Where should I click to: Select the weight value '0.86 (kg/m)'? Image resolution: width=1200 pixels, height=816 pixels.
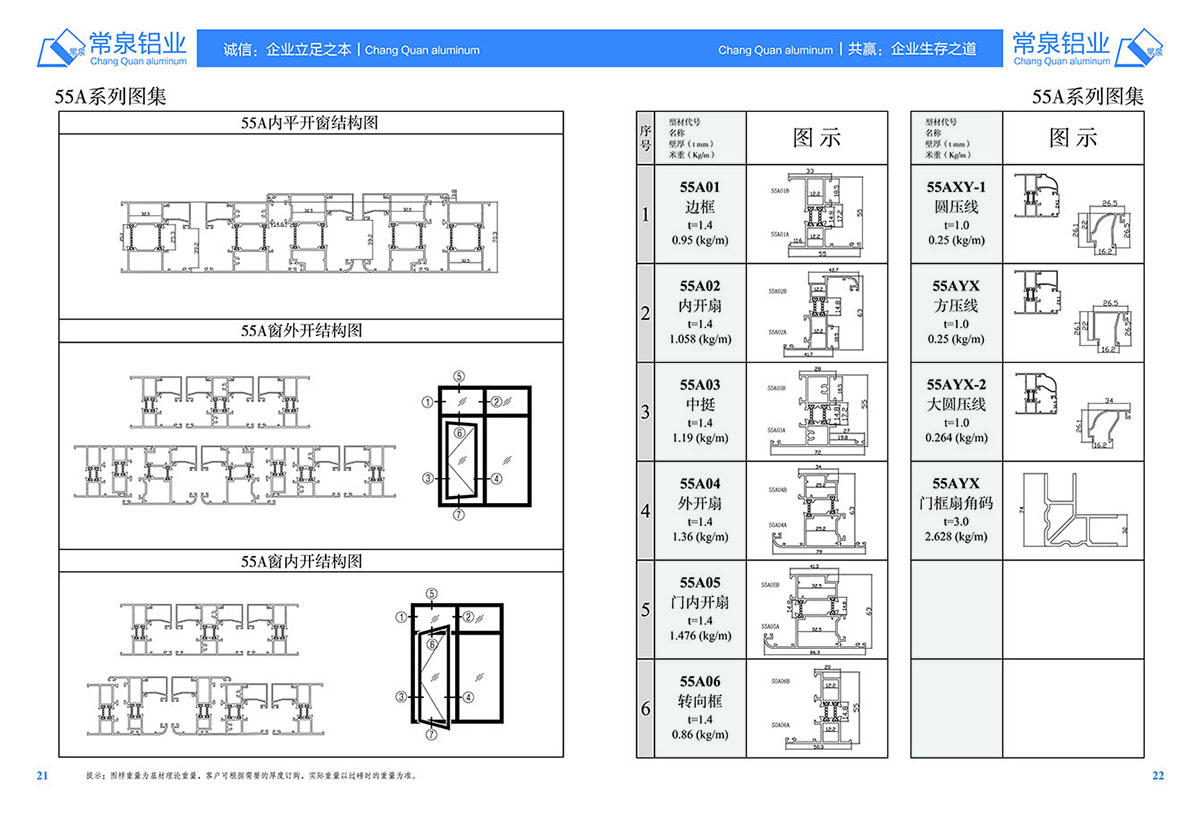click(x=700, y=736)
